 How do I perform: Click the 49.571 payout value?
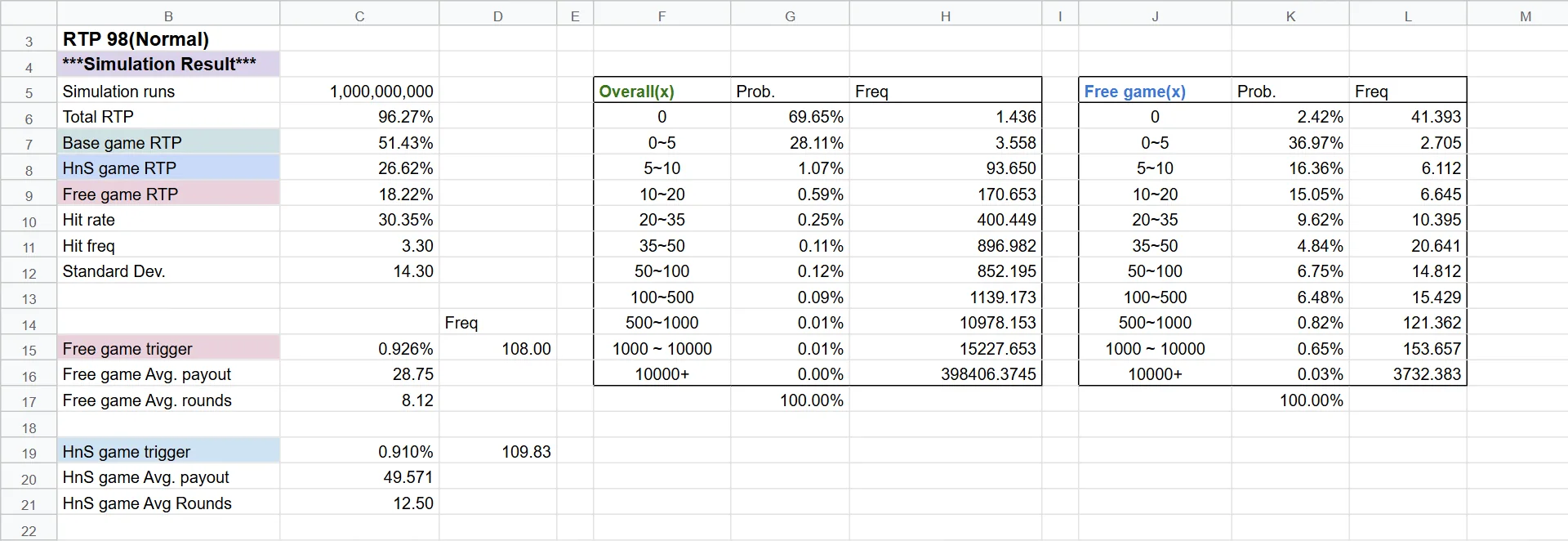[x=359, y=477]
